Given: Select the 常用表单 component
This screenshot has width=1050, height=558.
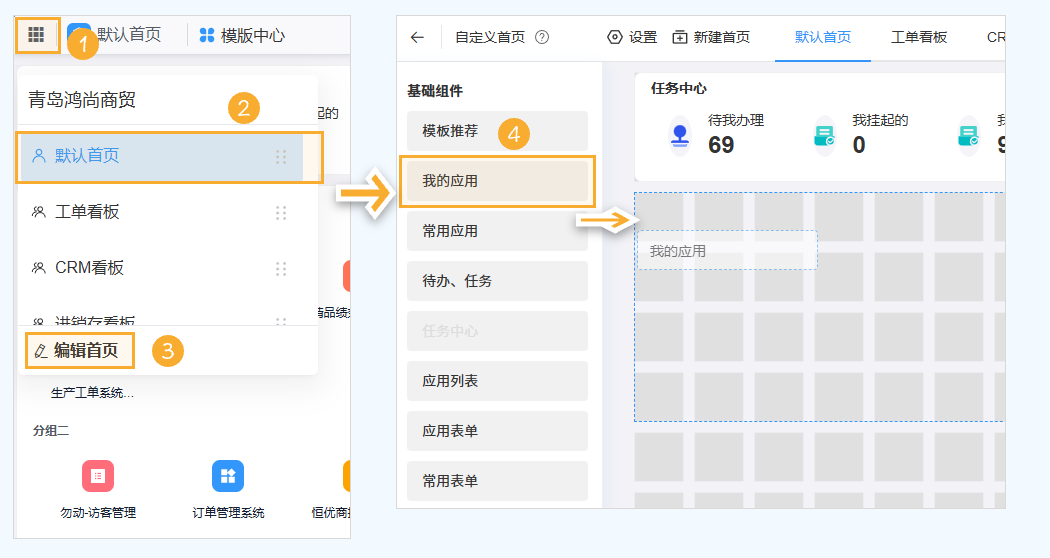Looking at the screenshot, I should pyautogui.click(x=498, y=481).
